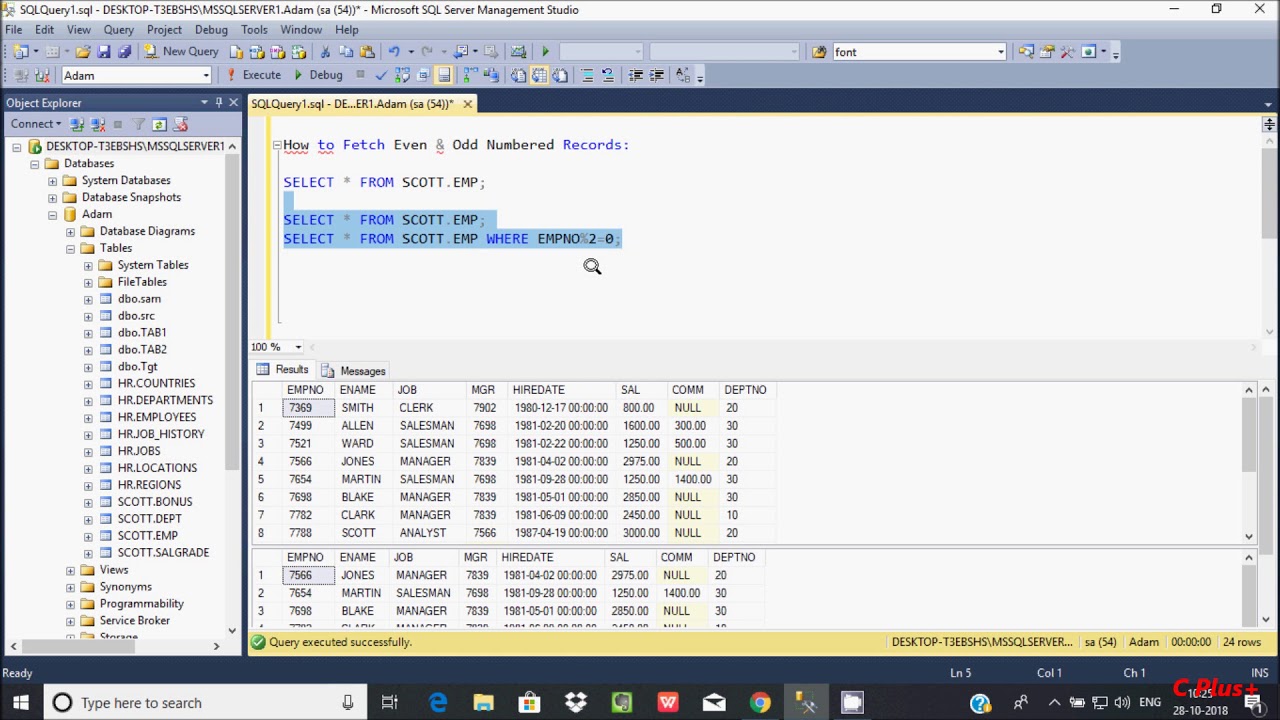Click the Save All icon
The height and width of the screenshot is (720, 1280).
[x=124, y=52]
